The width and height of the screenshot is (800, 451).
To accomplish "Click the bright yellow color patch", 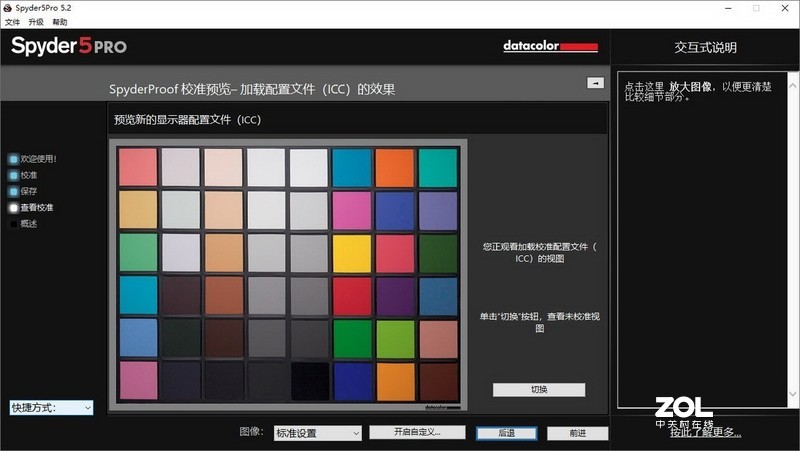I will tap(352, 254).
